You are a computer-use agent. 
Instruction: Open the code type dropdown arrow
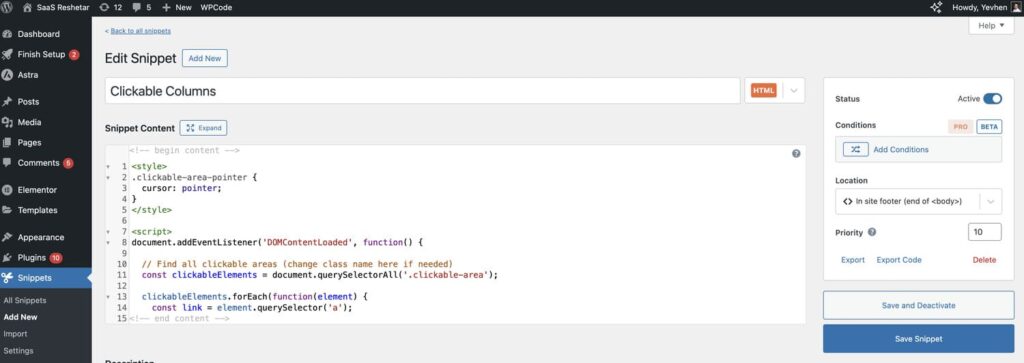pos(794,91)
